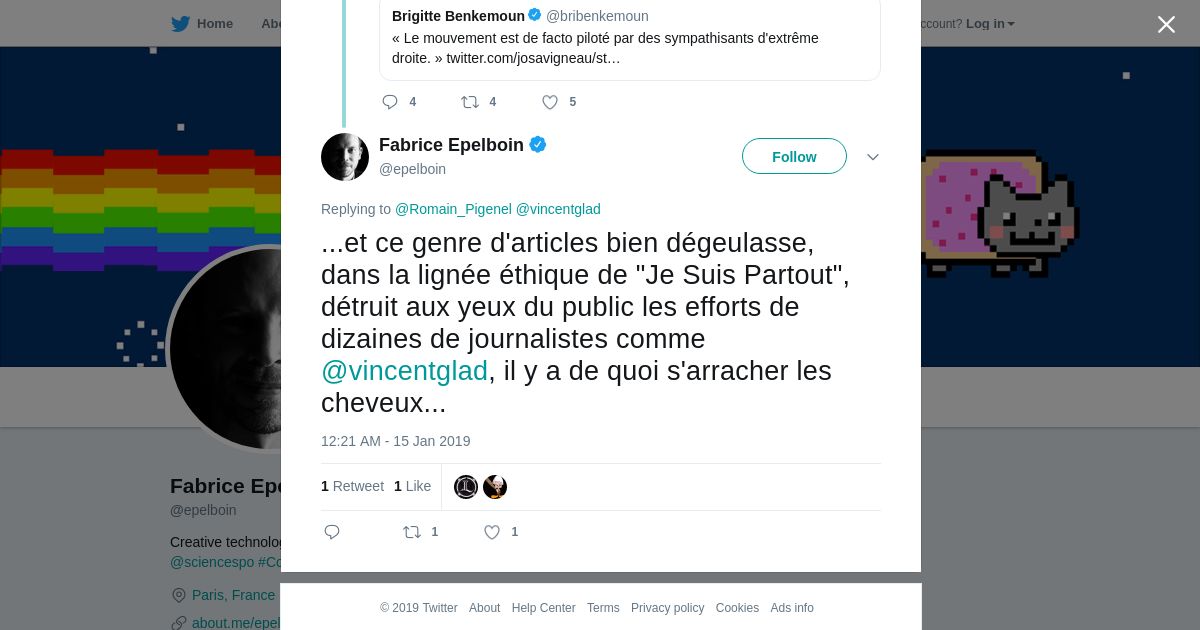Reply to Fabrice Epelboin's tweet
This screenshot has width=1200, height=630.
[x=332, y=532]
